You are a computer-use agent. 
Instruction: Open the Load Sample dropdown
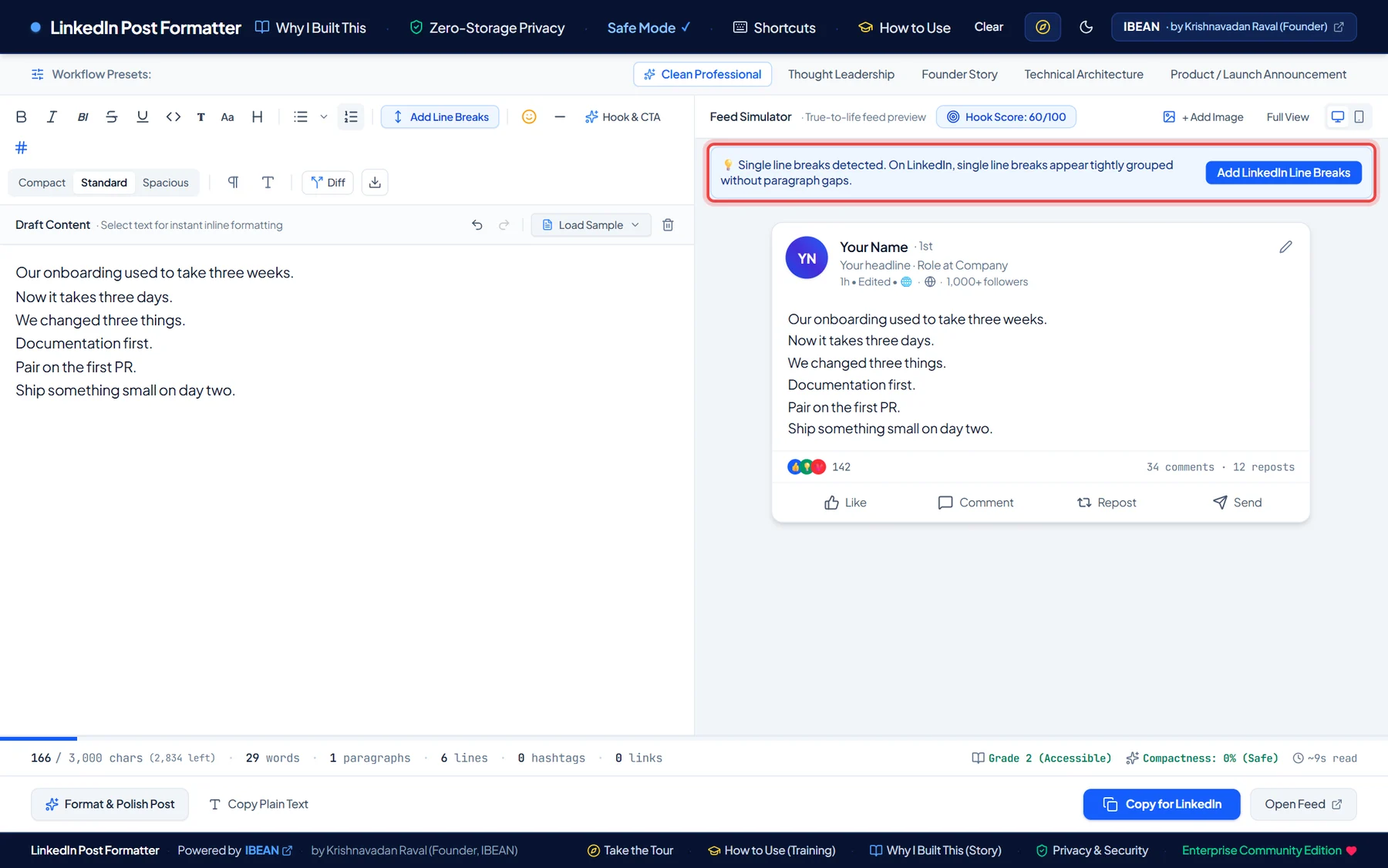(591, 225)
